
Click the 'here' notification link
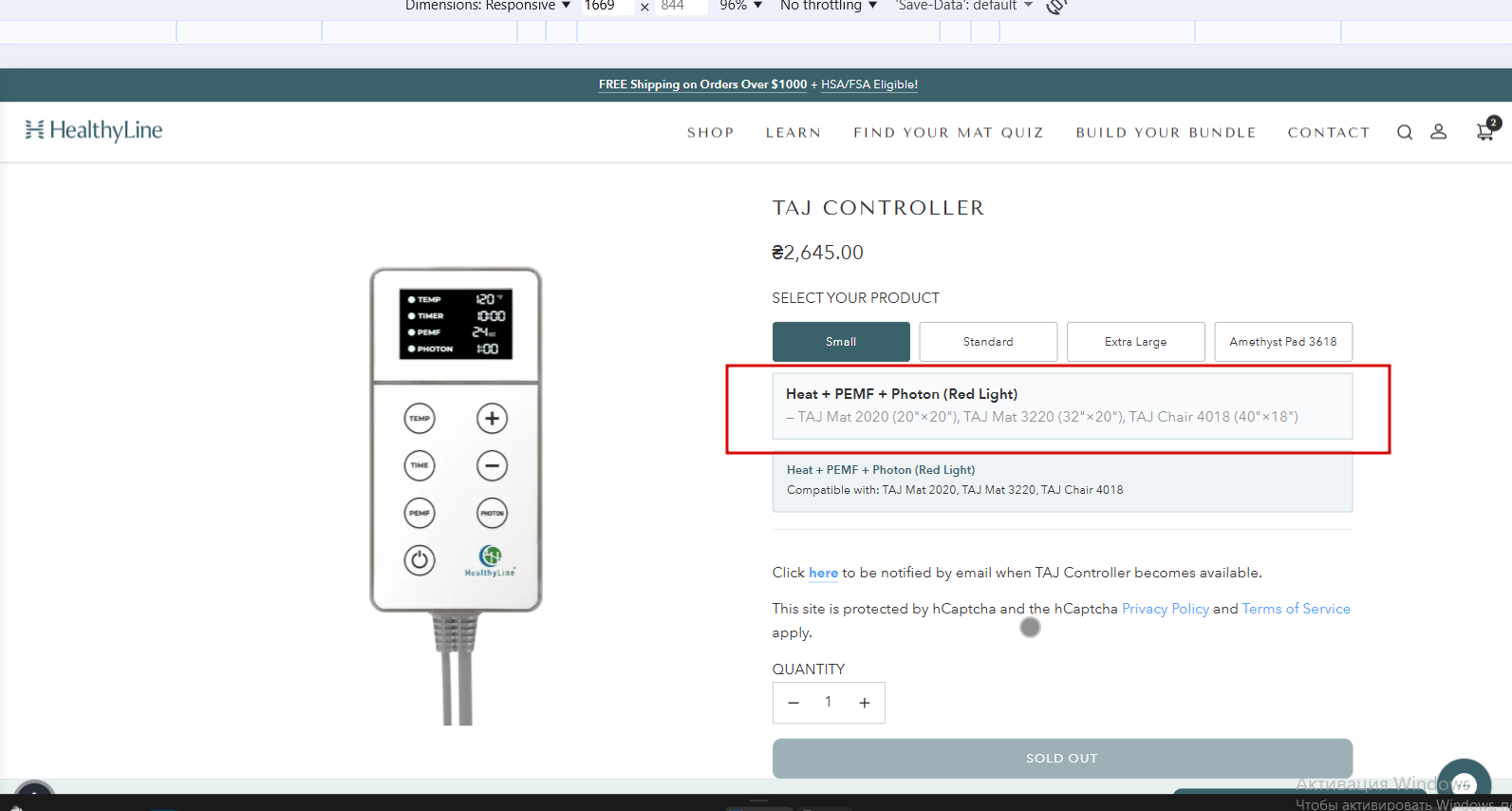click(x=823, y=573)
